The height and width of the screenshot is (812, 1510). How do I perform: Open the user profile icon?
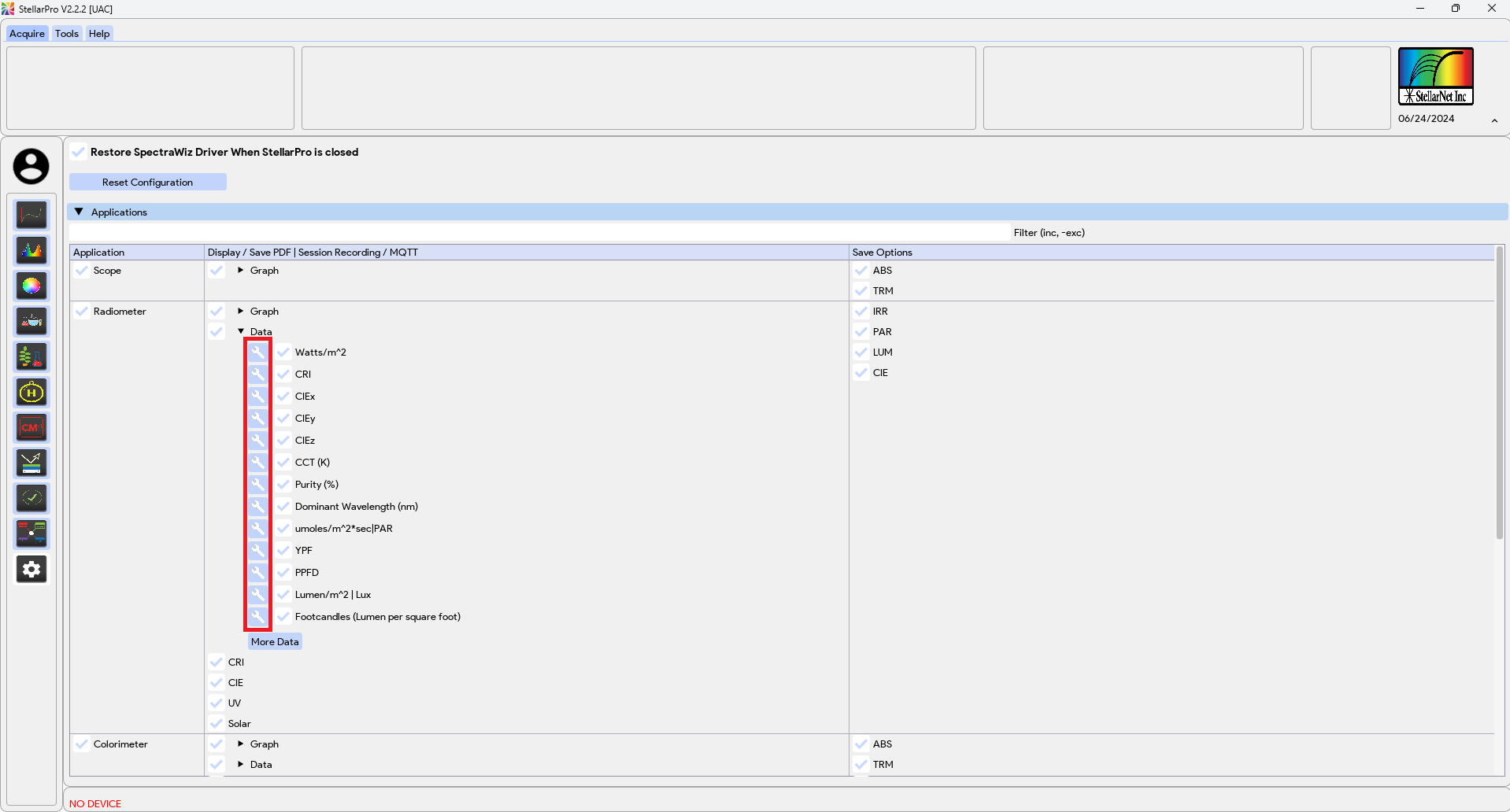(x=31, y=167)
